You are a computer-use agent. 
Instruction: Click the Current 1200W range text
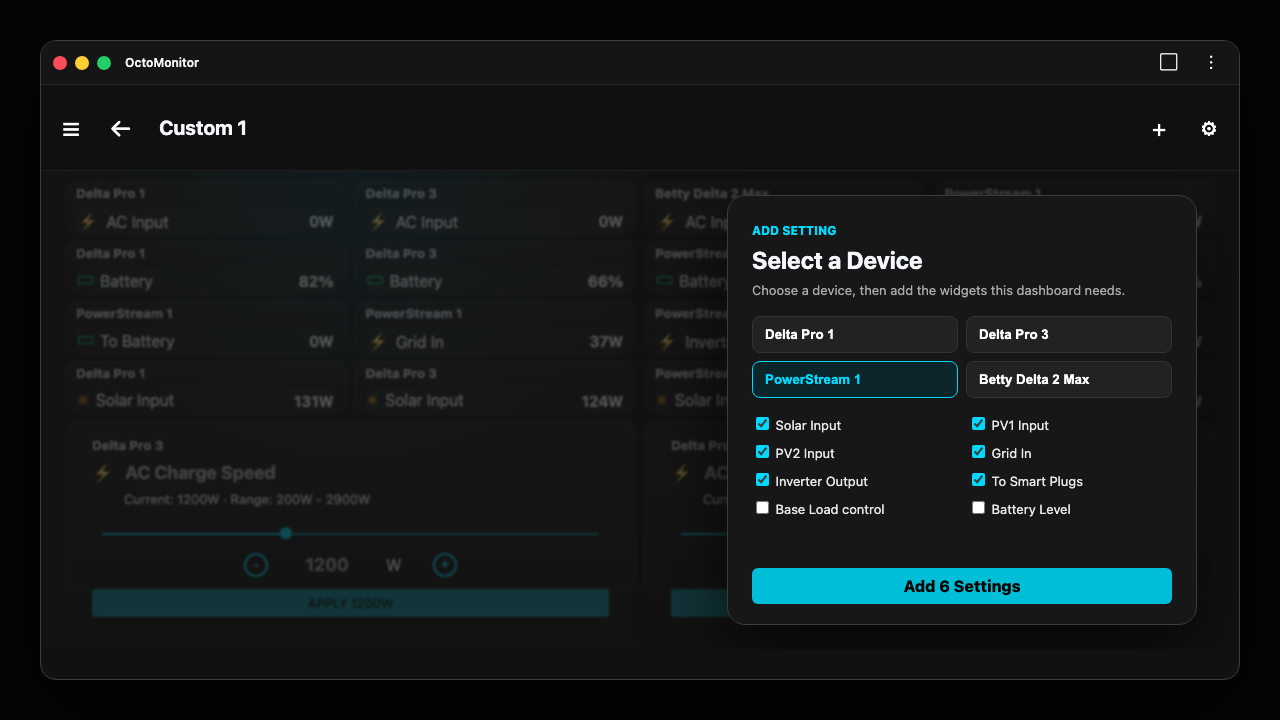[247, 499]
